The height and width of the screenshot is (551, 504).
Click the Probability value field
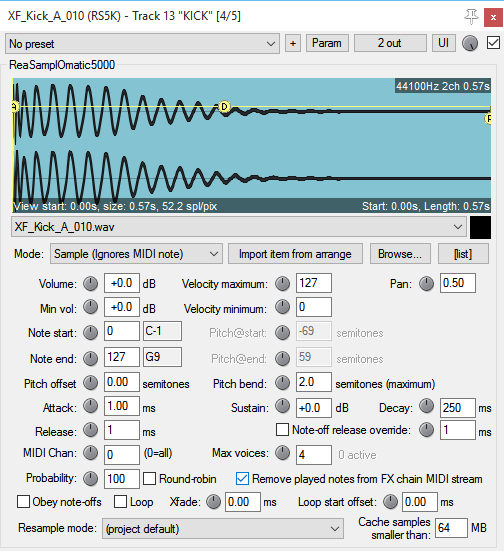click(x=122, y=479)
